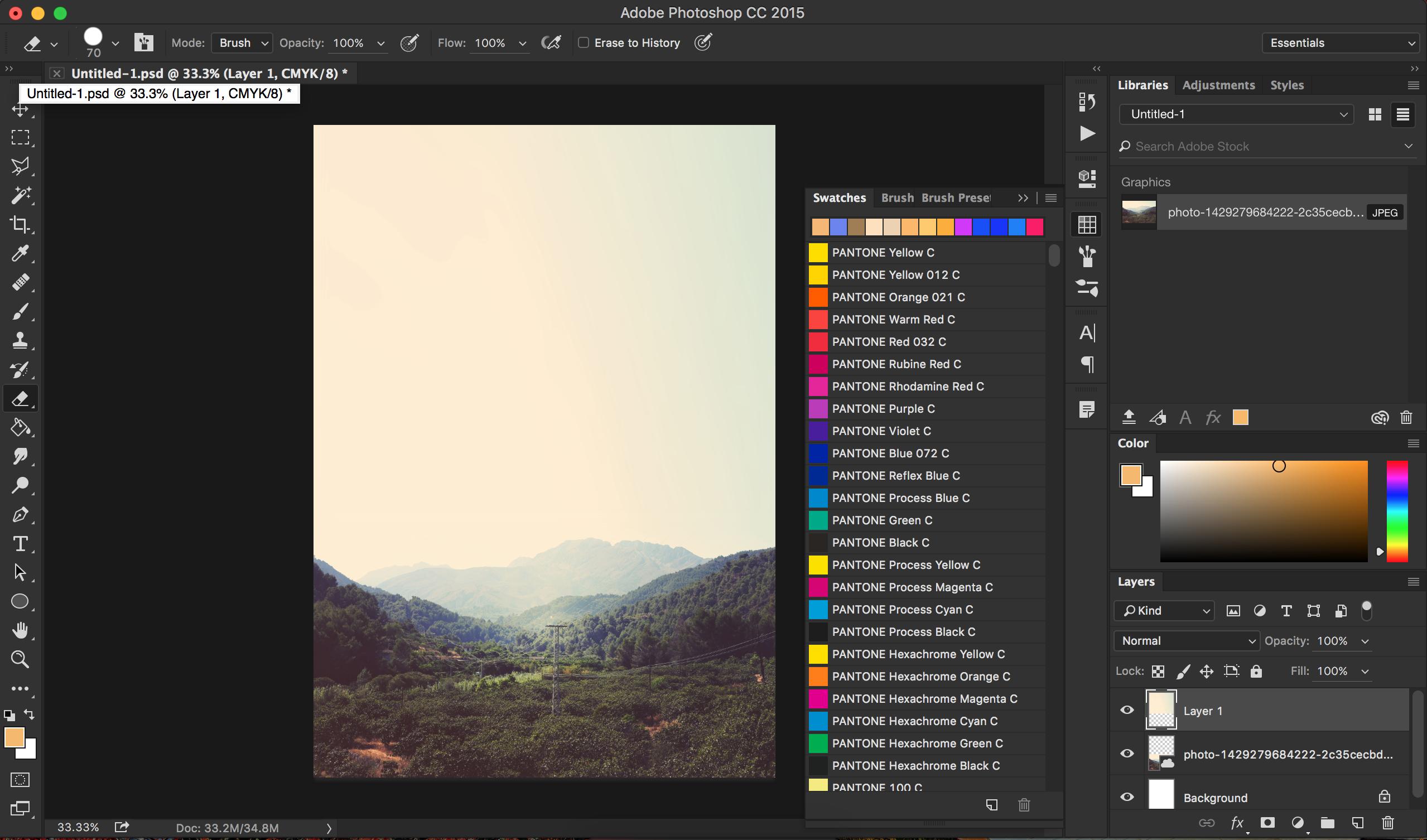Click the Add Library item icon
Image resolution: width=1427 pixels, height=840 pixels.
pos(1127,417)
